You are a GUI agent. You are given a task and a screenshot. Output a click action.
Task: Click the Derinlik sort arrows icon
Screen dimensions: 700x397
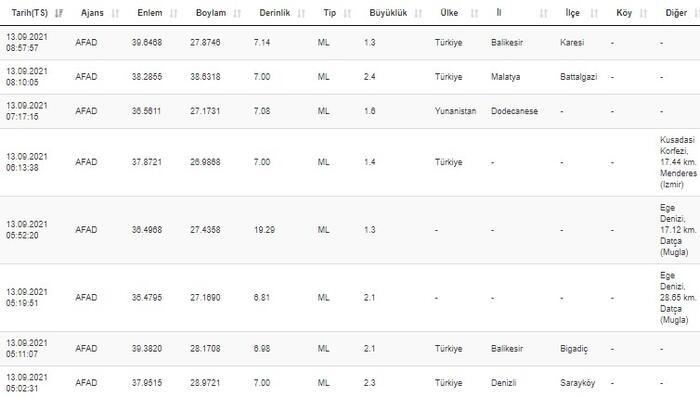pyautogui.click(x=301, y=13)
